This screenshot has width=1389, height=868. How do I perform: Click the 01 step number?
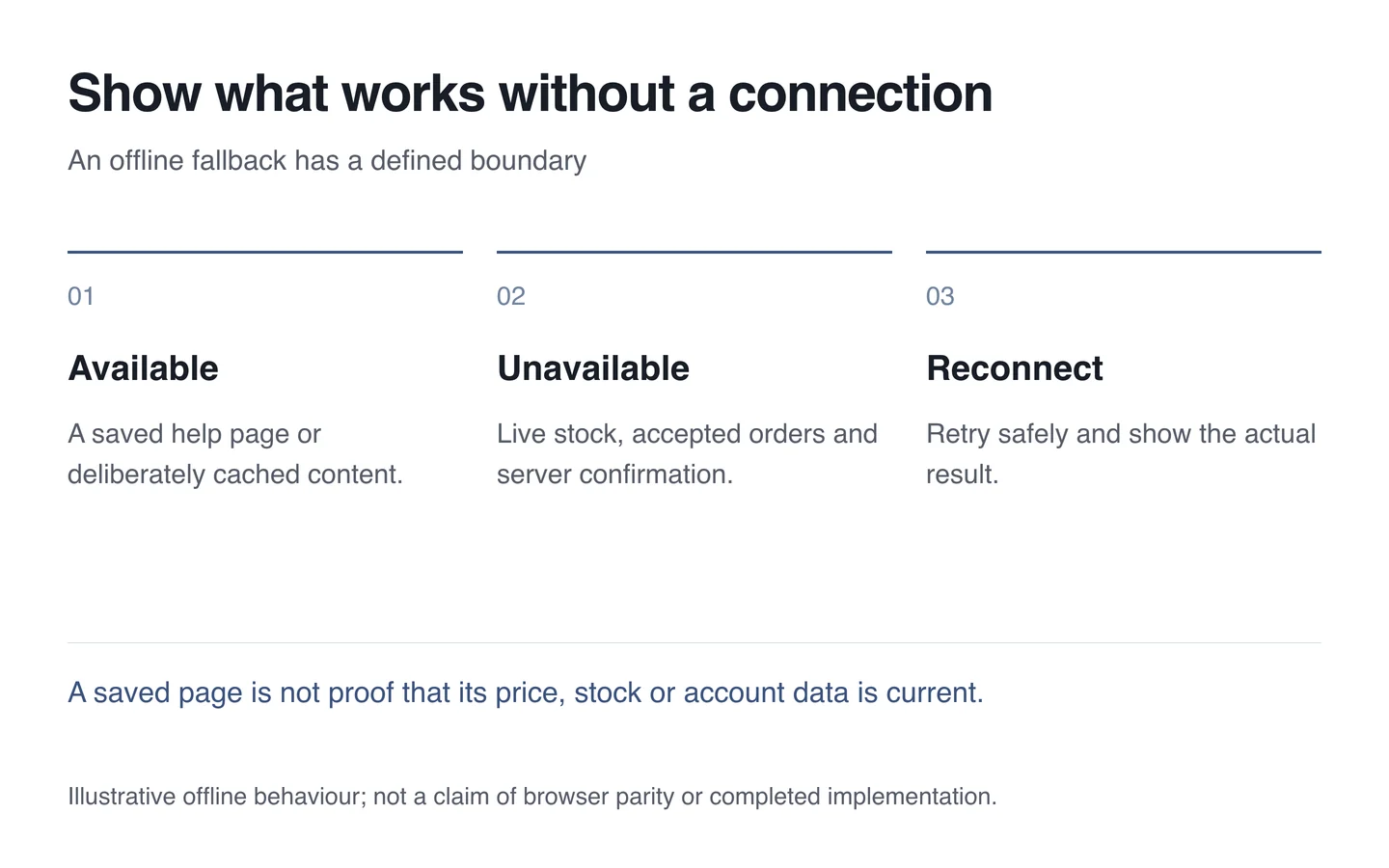coord(81,296)
